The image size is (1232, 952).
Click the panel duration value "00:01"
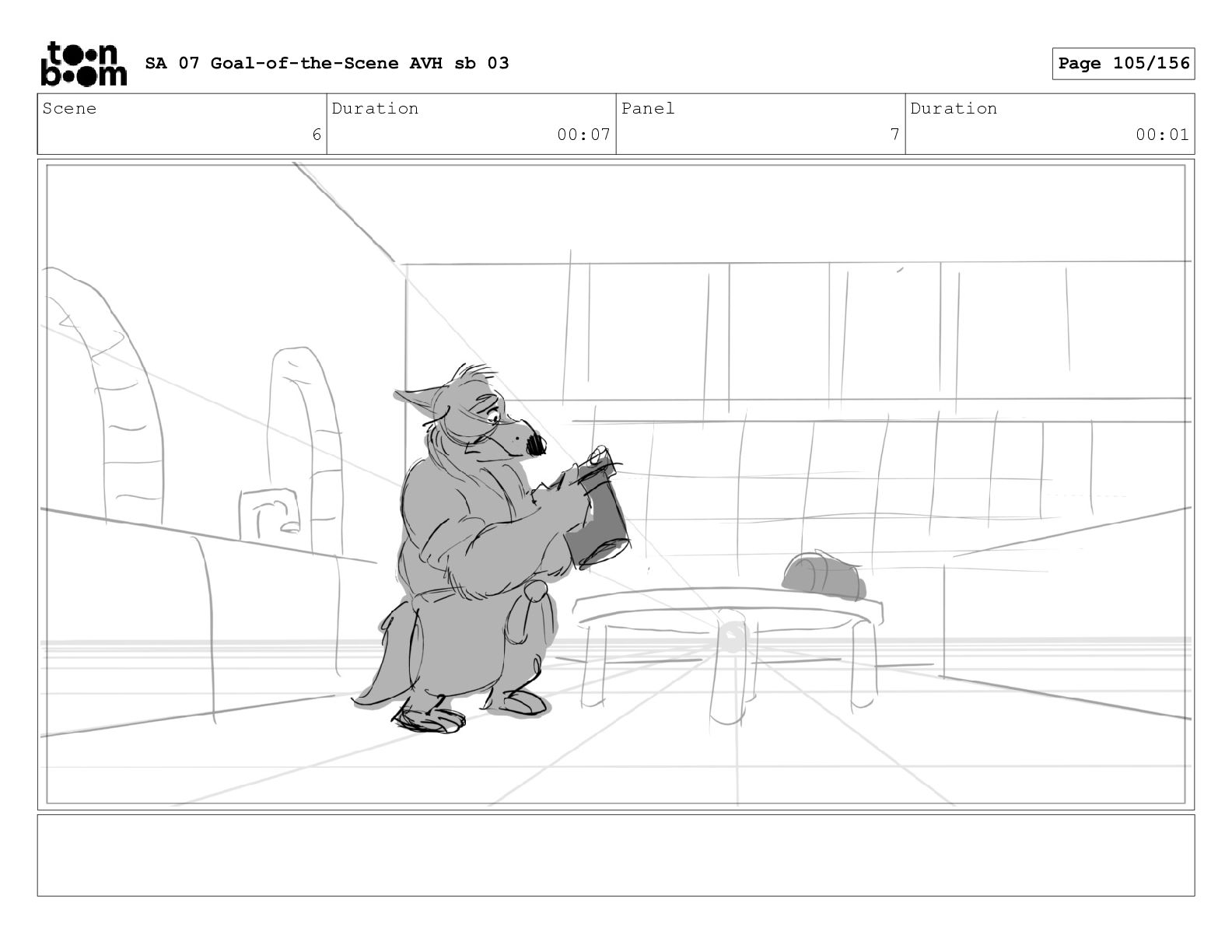pyautogui.click(x=1162, y=135)
